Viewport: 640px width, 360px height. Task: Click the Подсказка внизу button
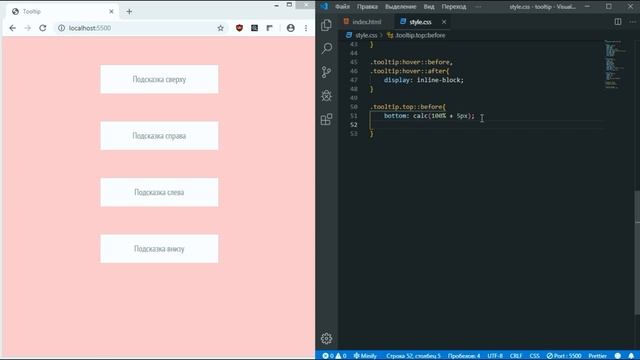(159, 249)
